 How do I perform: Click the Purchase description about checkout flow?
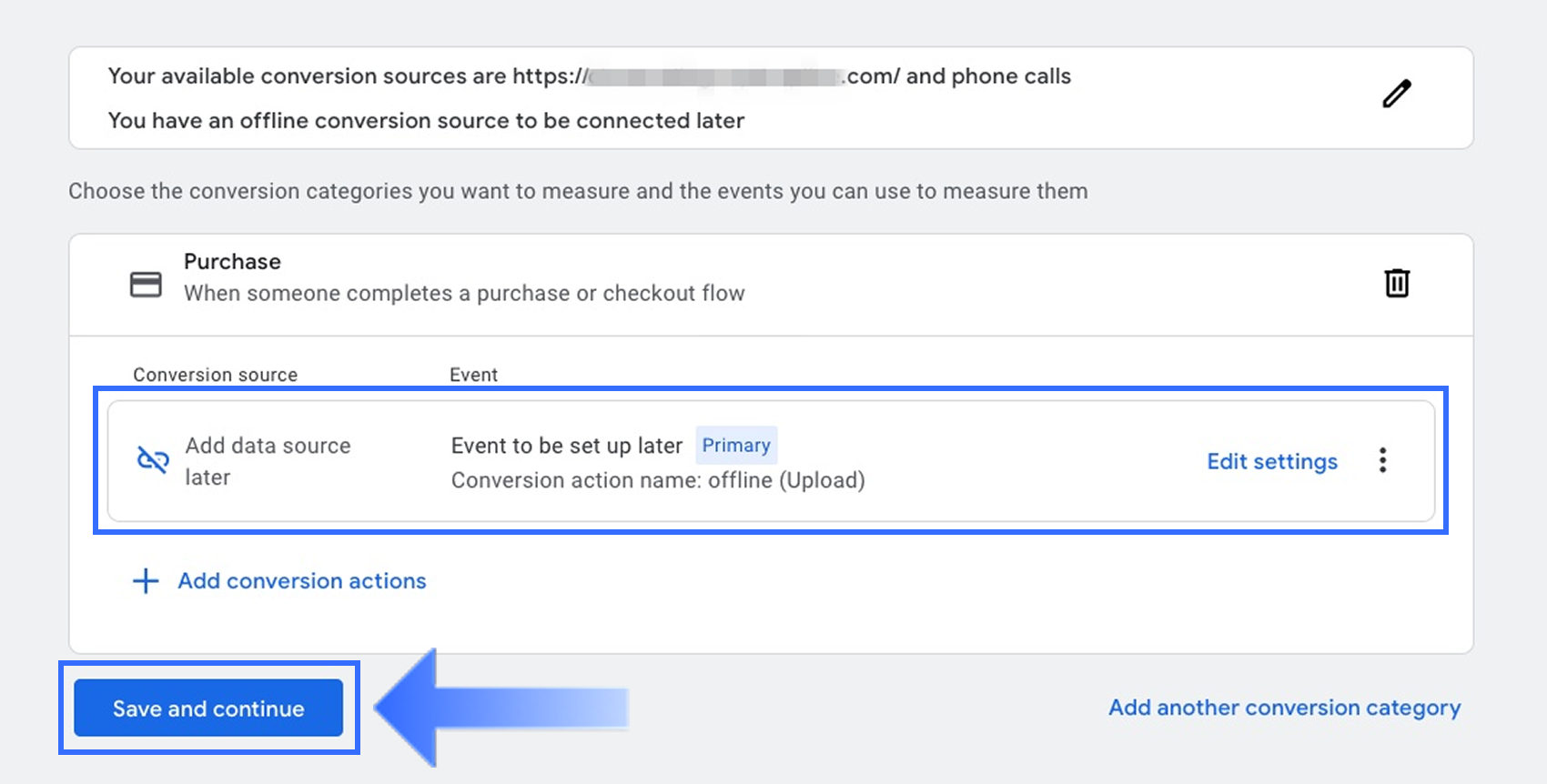click(464, 294)
